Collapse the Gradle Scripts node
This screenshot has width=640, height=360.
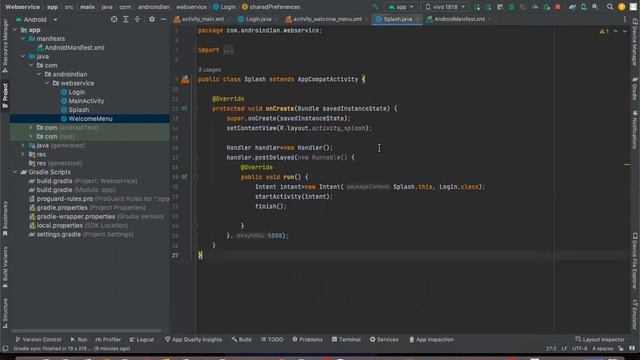[x=15, y=172]
